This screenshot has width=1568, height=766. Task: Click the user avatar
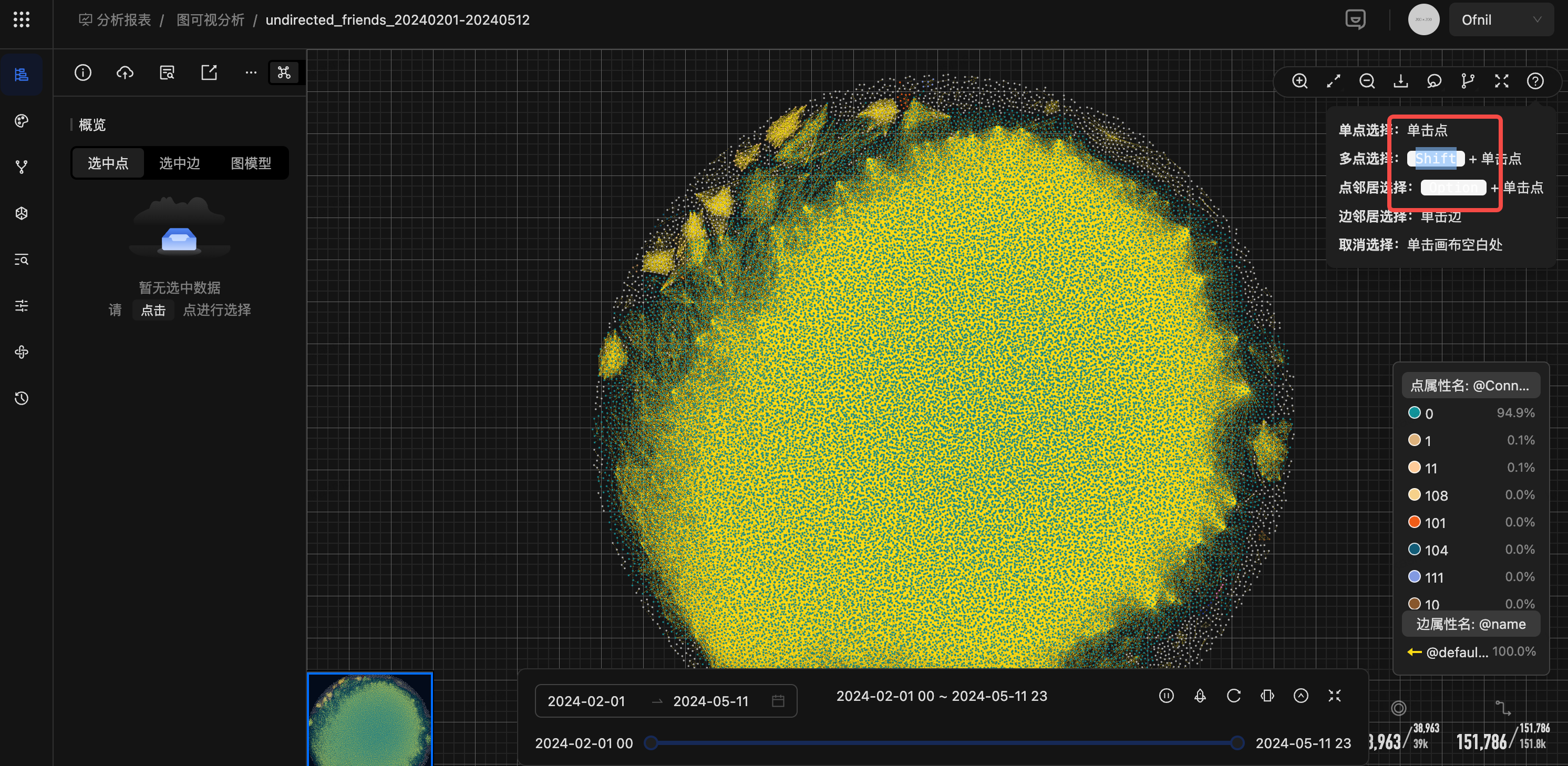(x=1423, y=19)
